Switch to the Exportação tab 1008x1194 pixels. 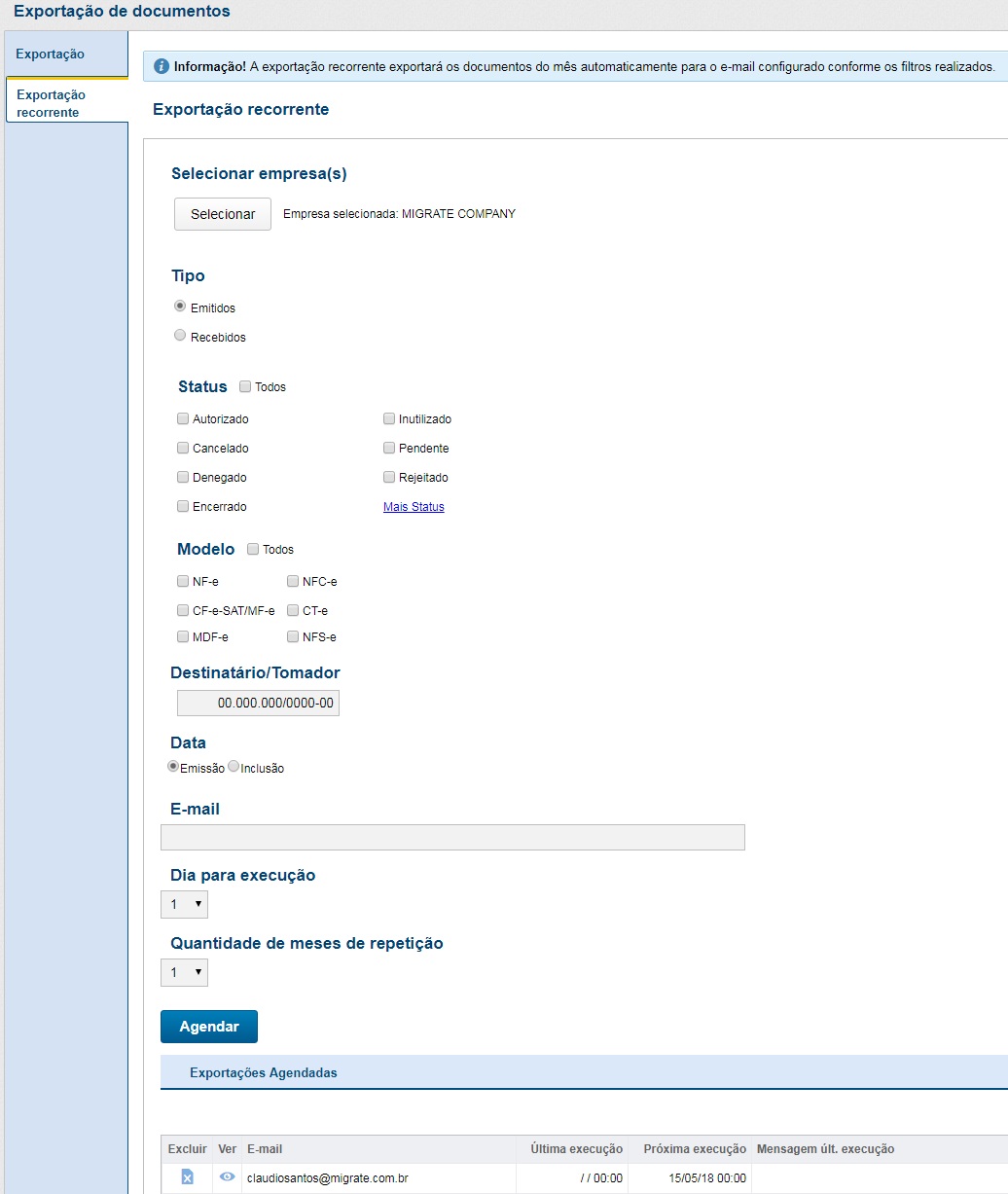(x=51, y=54)
